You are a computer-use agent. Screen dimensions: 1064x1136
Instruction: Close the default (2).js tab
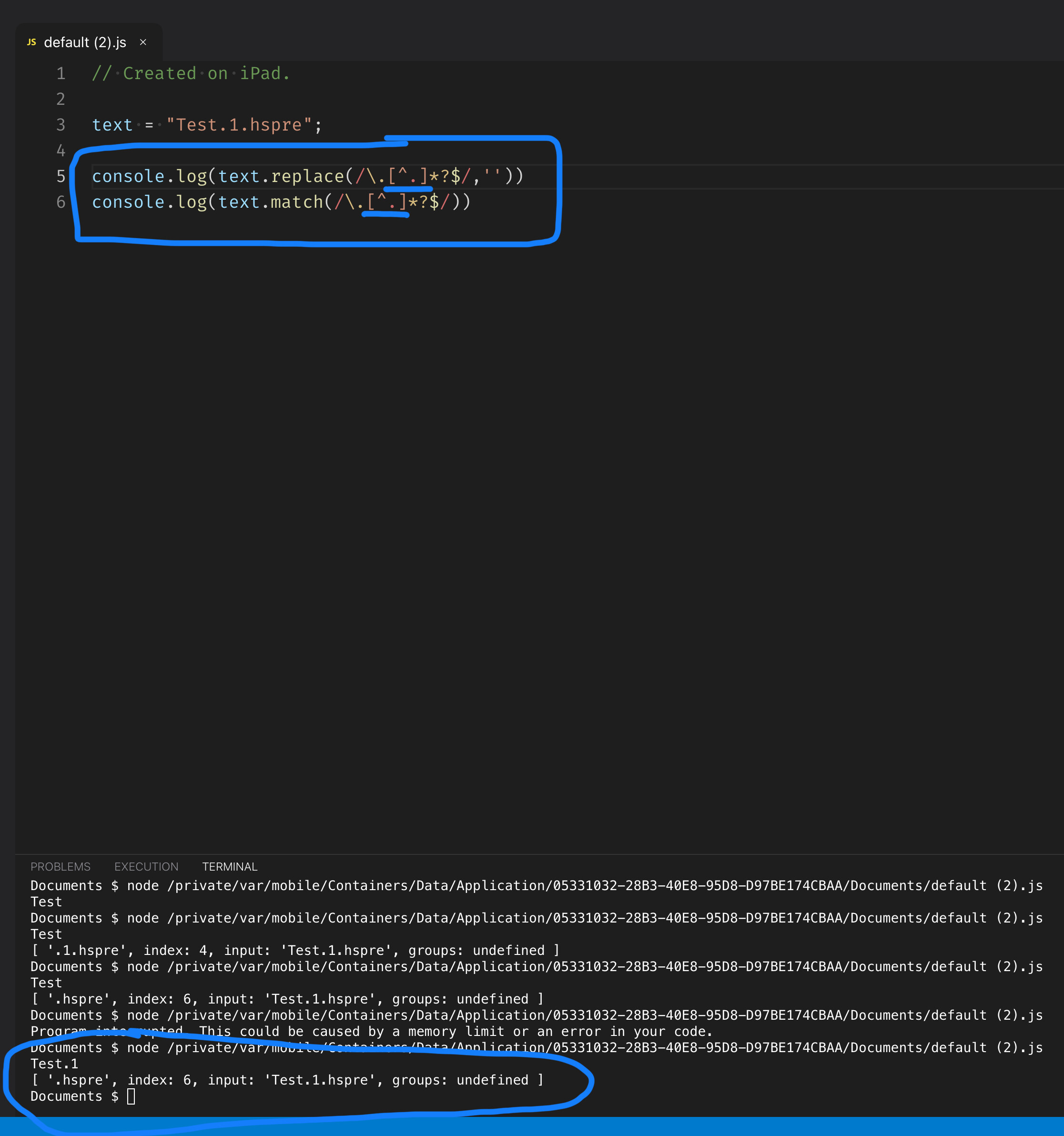[x=143, y=42]
